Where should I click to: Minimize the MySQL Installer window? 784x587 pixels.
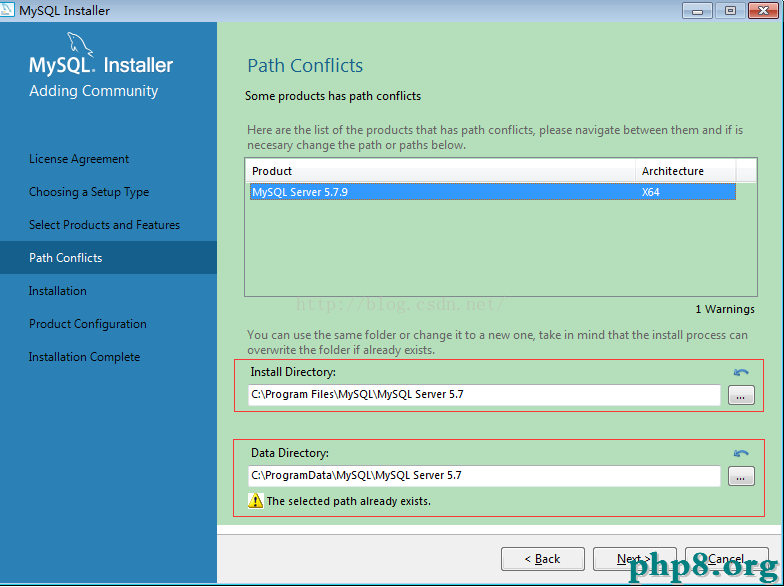click(698, 10)
